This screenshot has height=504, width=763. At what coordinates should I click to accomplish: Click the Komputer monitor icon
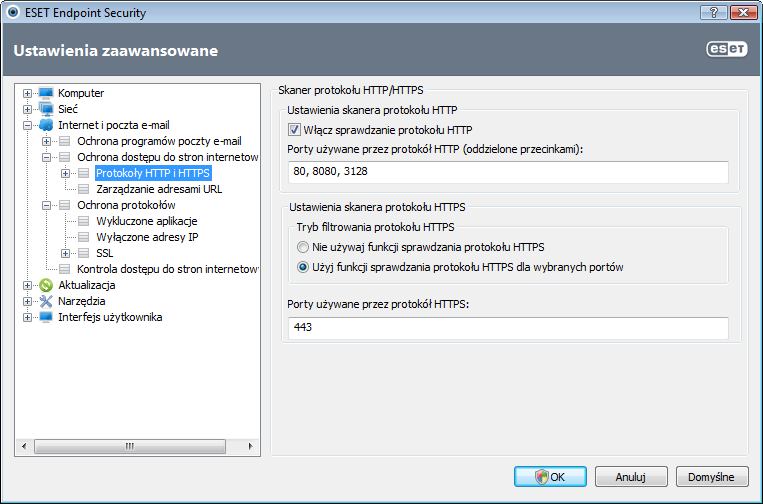(46, 93)
